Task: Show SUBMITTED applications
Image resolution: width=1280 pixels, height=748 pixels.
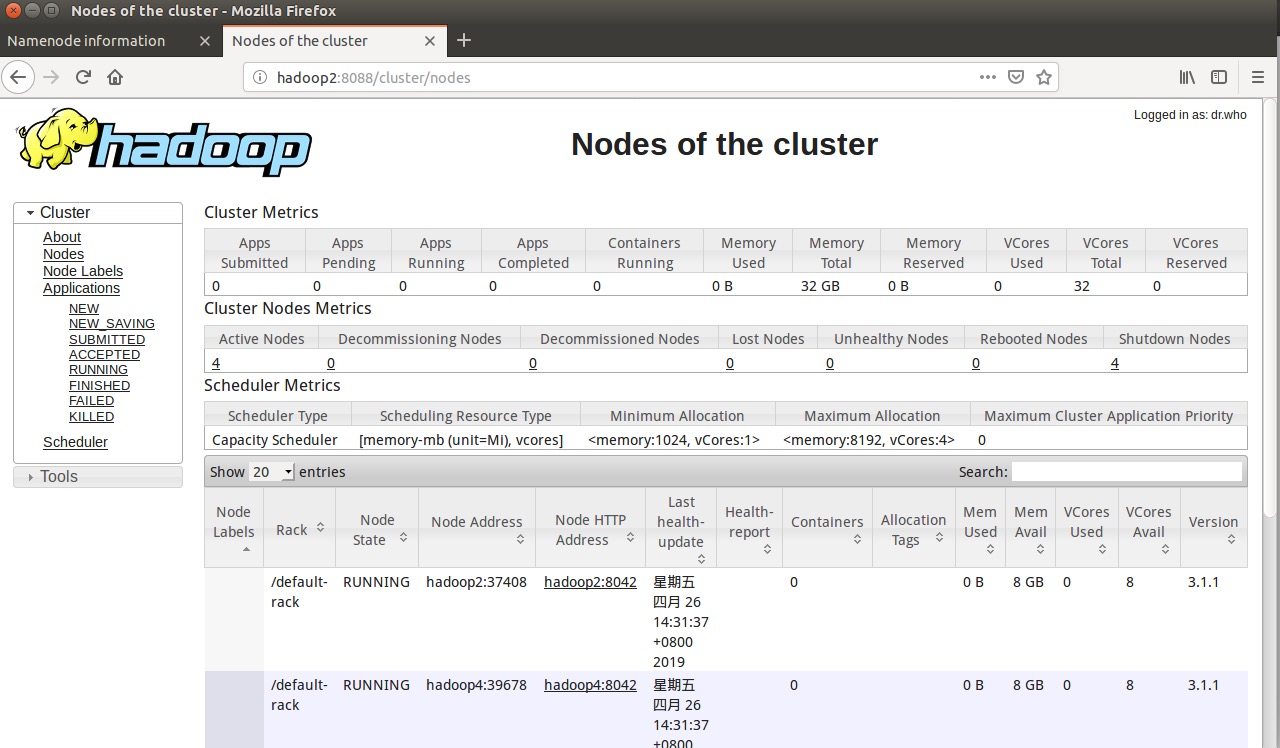Action: [107, 340]
